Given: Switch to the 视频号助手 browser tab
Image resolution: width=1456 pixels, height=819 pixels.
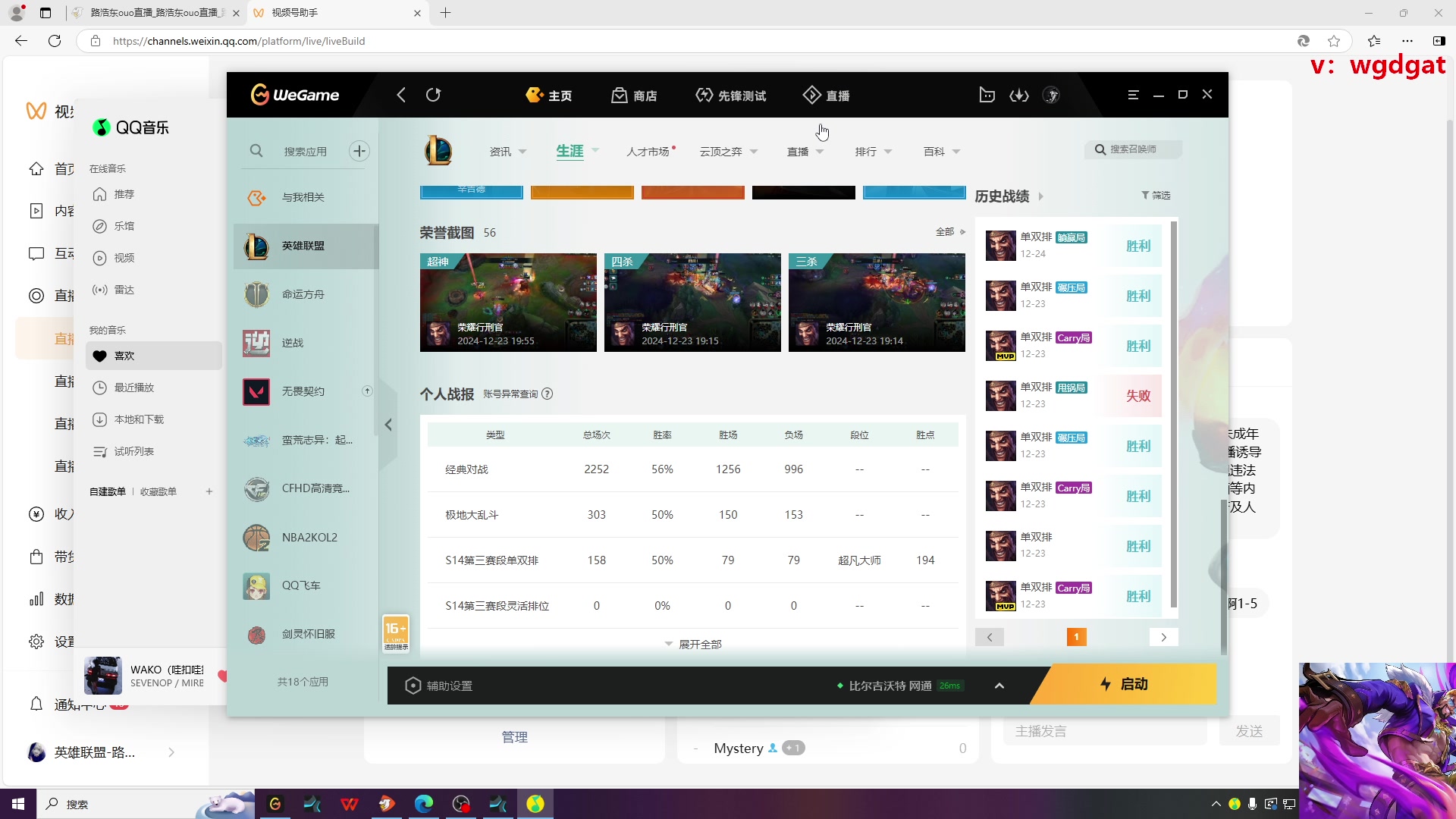Looking at the screenshot, I should point(338,13).
